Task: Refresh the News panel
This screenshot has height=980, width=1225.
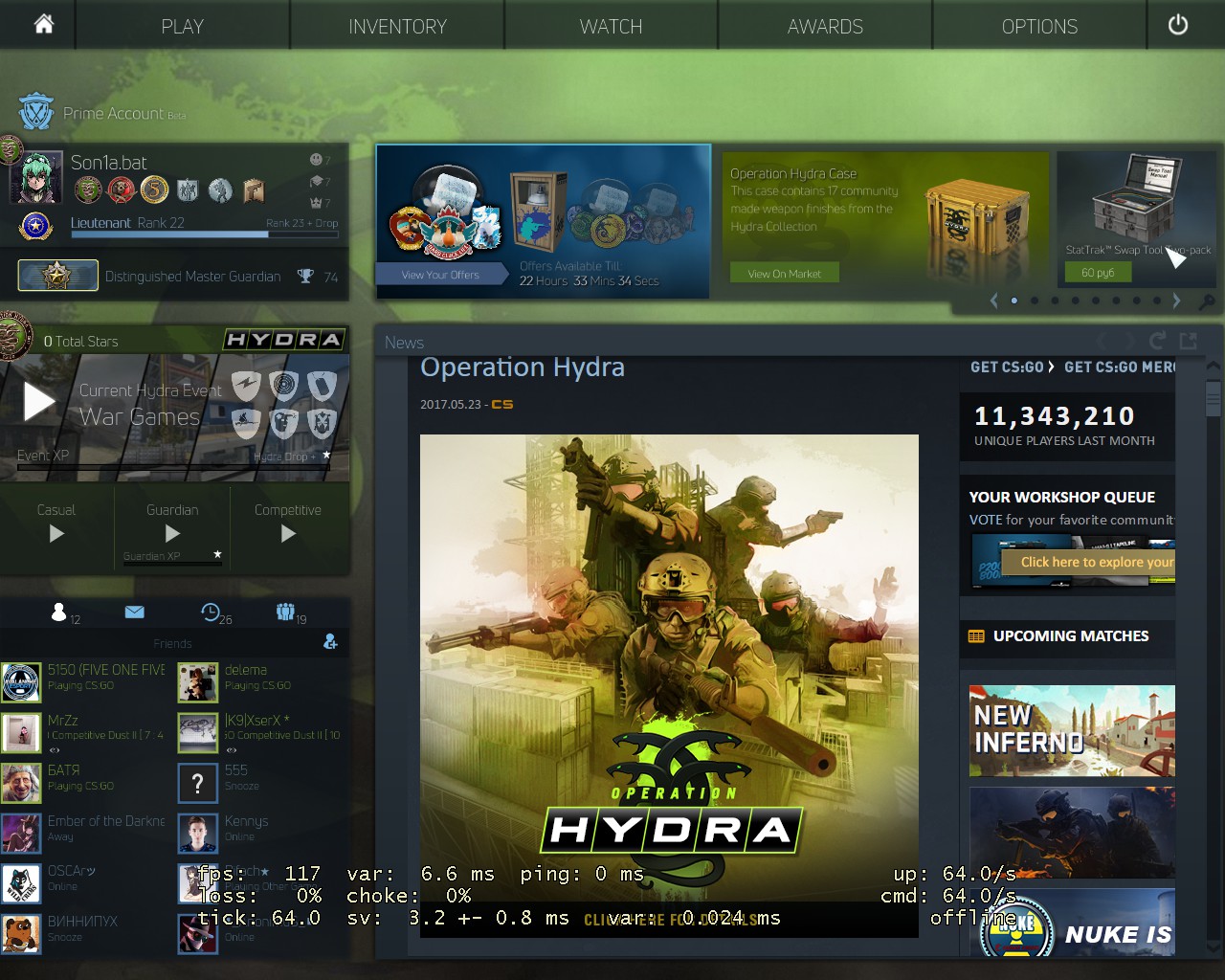Action: point(1157,341)
